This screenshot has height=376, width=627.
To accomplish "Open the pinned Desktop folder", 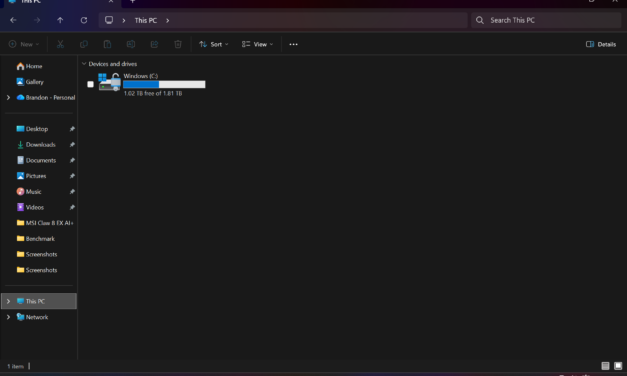I will click(32, 129).
